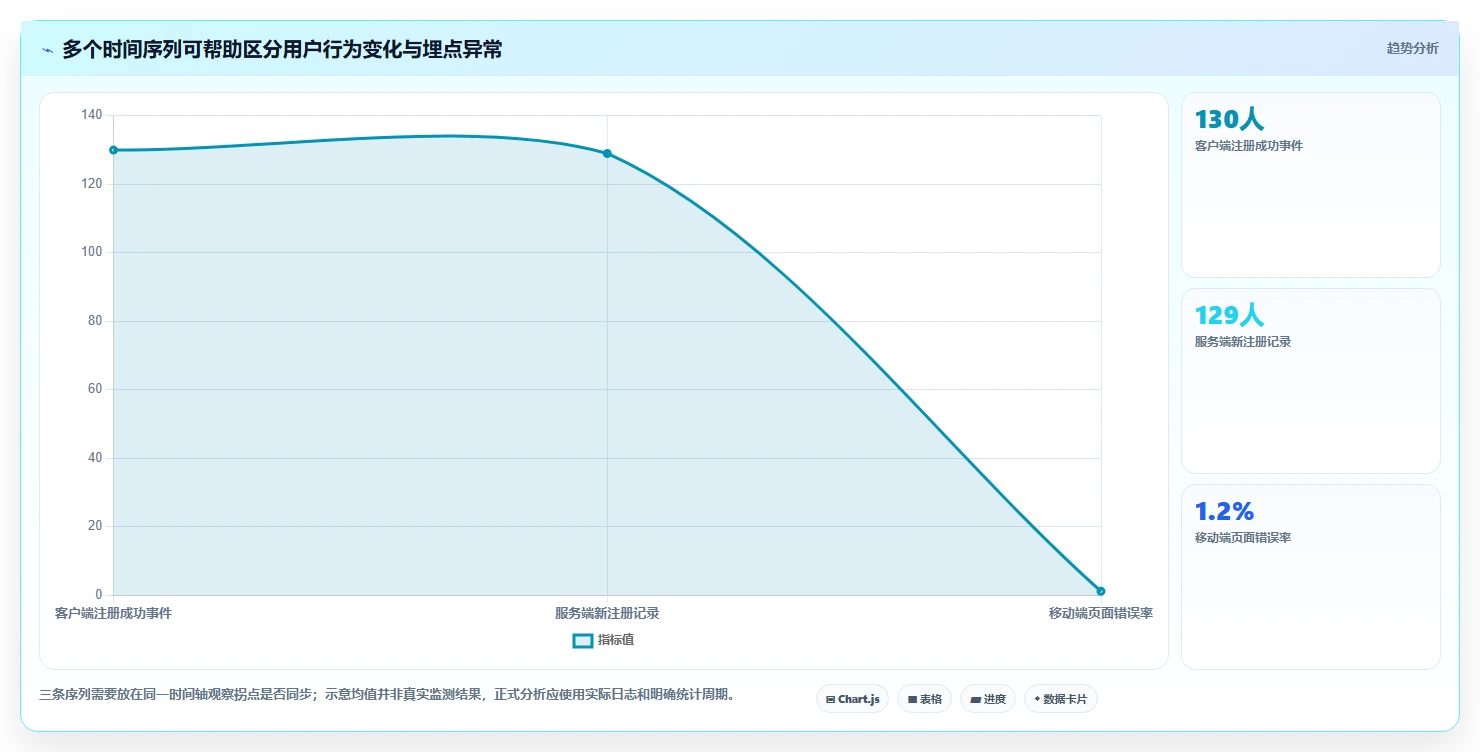This screenshot has height=752, width=1480.
Task: Click the y-axis value 60
Action: point(95,389)
